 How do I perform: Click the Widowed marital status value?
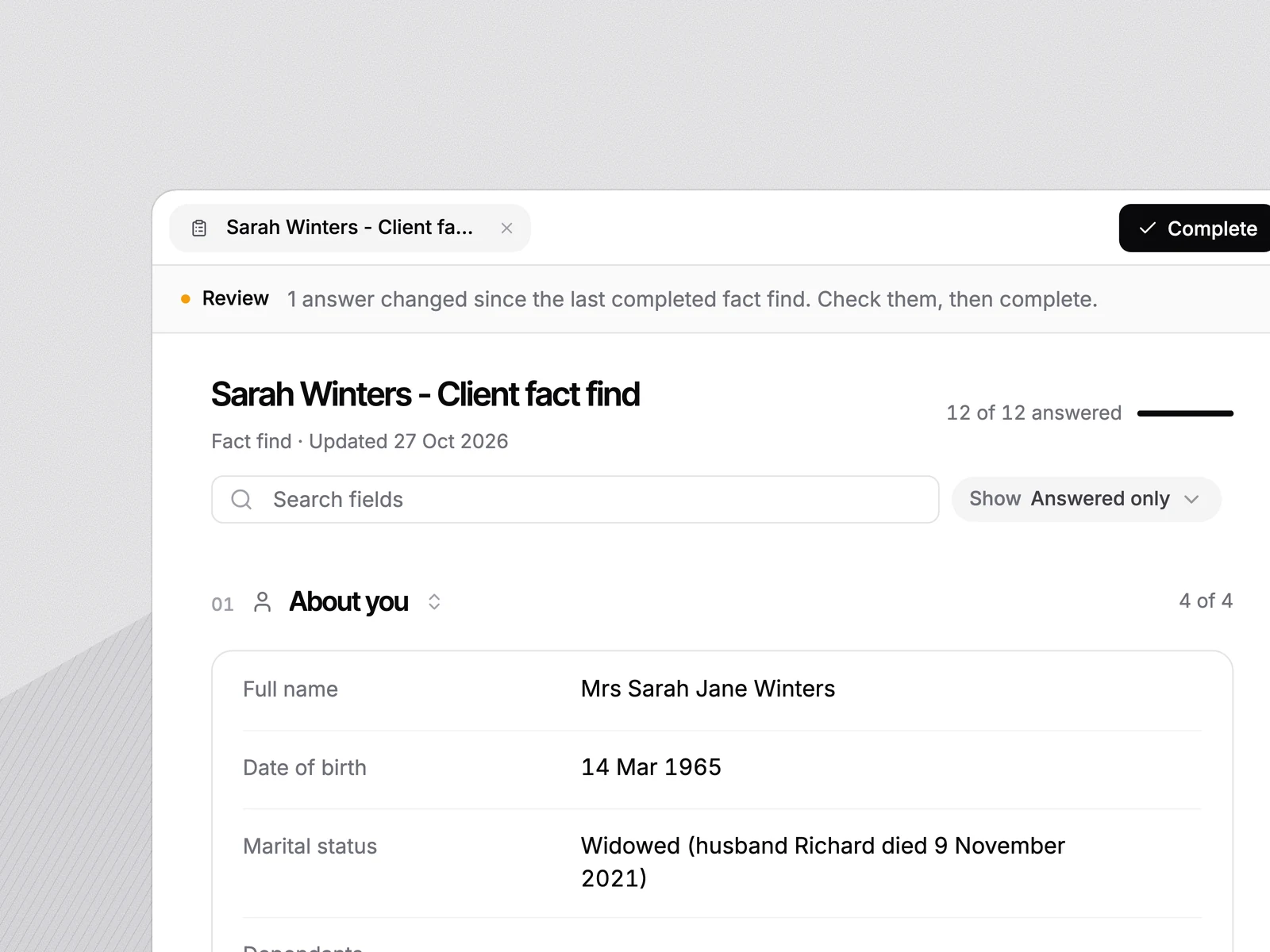click(822, 862)
